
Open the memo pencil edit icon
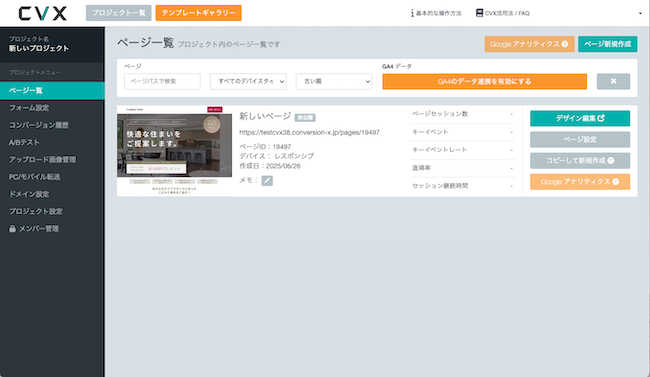[x=267, y=180]
